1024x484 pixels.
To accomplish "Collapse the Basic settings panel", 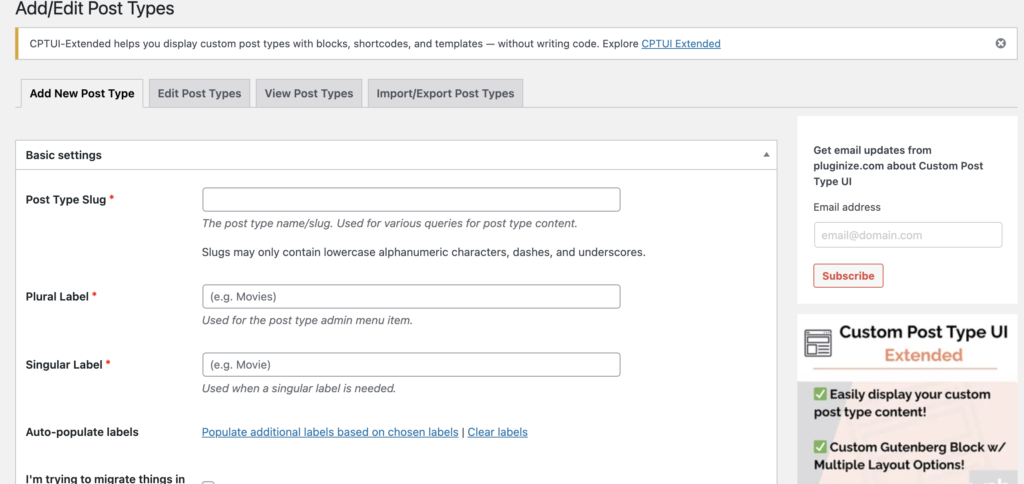I will click(x=766, y=156).
